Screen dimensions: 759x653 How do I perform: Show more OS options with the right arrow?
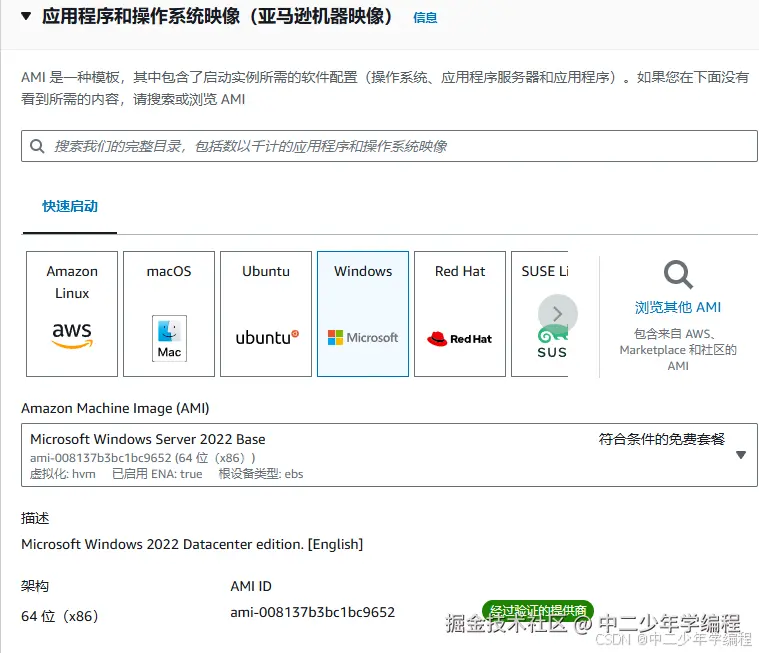(x=558, y=314)
